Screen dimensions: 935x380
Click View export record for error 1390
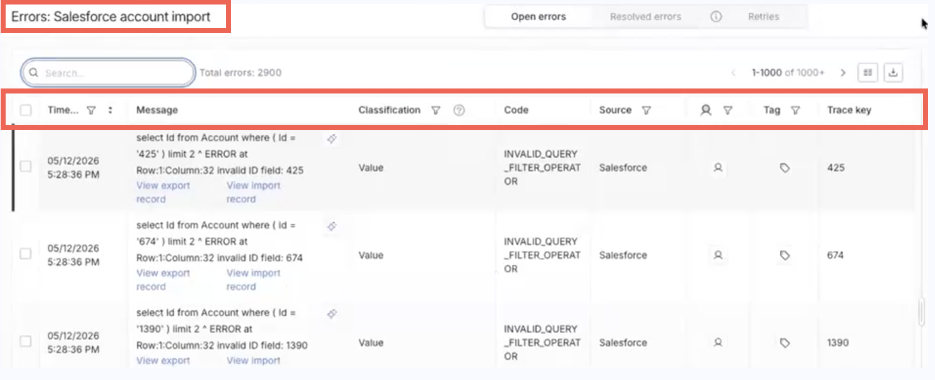click(x=163, y=360)
